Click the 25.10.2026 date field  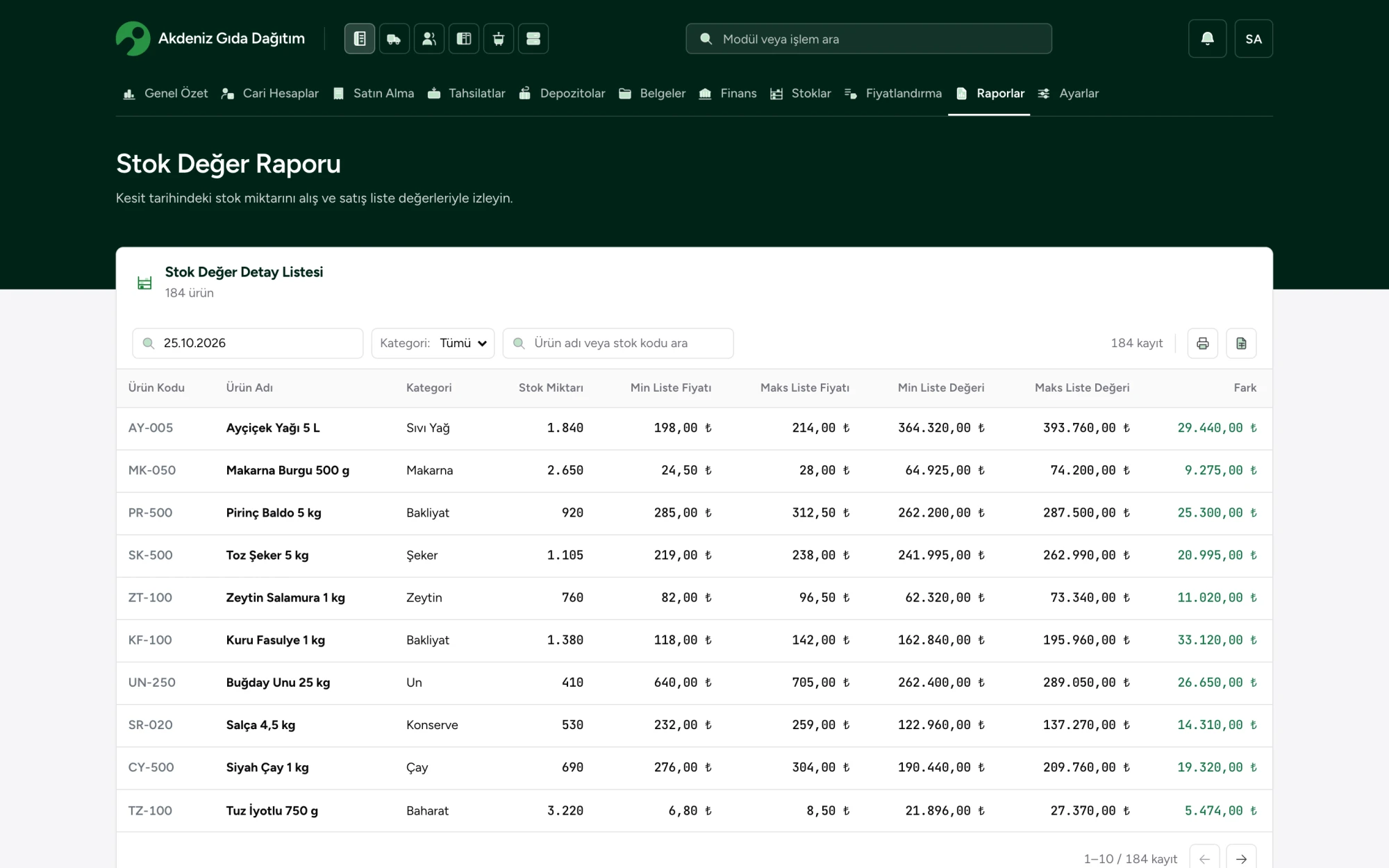[x=248, y=343]
